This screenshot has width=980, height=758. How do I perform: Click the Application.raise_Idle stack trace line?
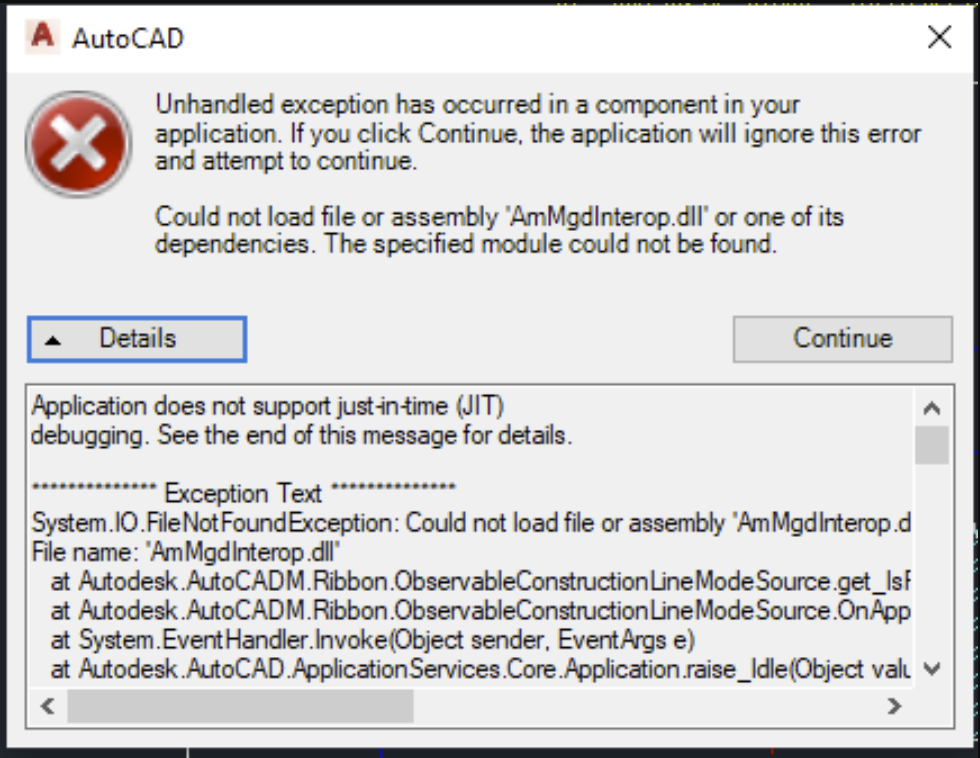coord(480,668)
